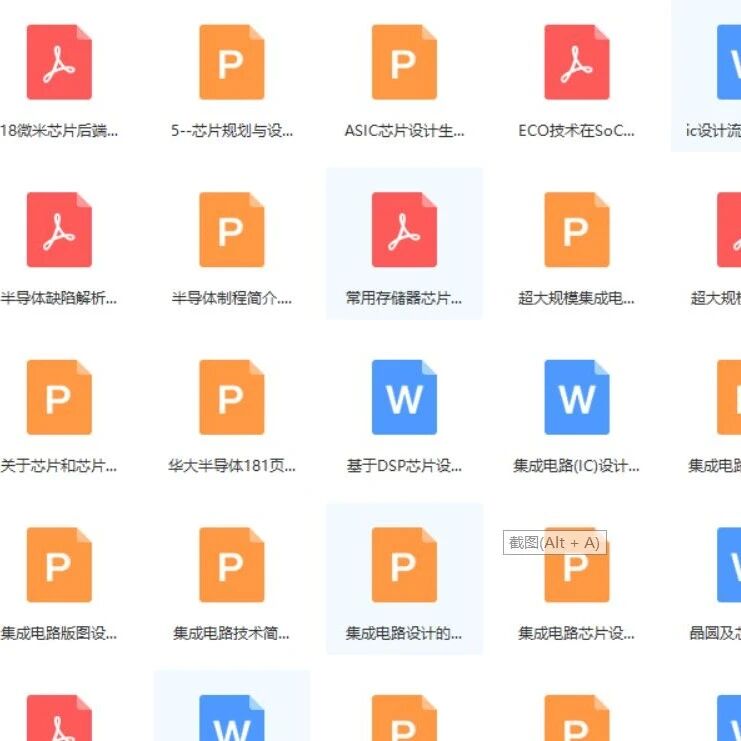Image resolution: width=741 pixels, height=741 pixels.
Task: Open the 集成电路设计的 PowerPoint icon
Action: 404,565
